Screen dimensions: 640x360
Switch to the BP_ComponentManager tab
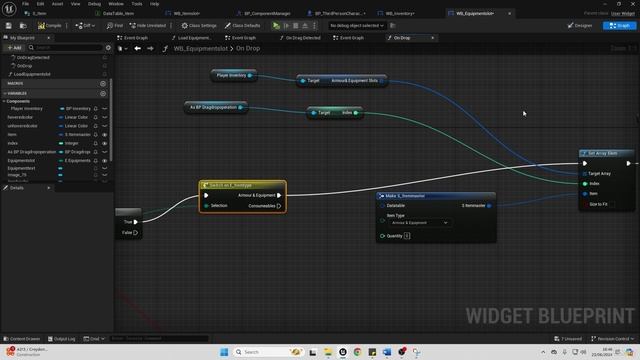click(267, 13)
